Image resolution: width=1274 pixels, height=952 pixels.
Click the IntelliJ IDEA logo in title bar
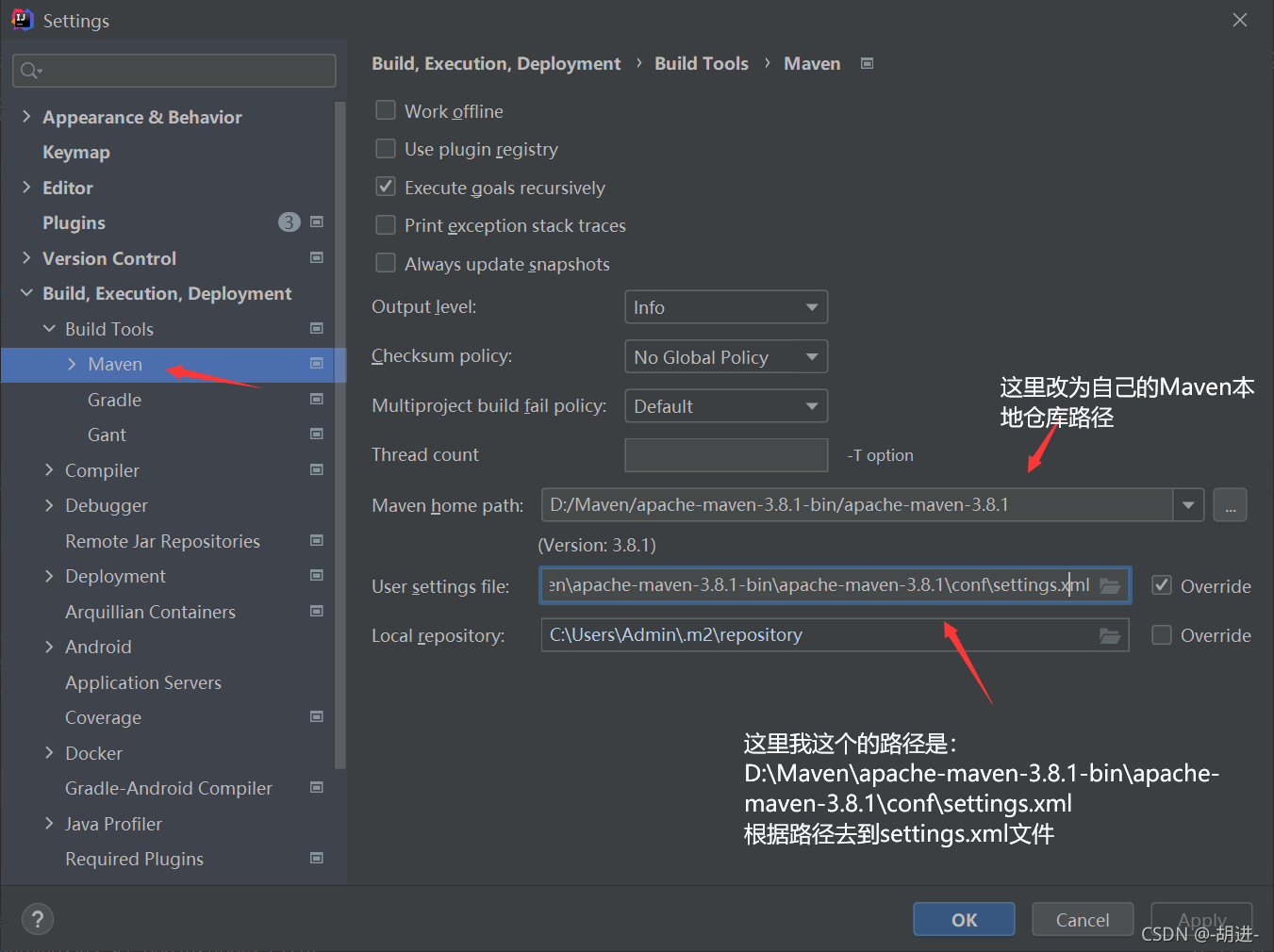(22, 20)
